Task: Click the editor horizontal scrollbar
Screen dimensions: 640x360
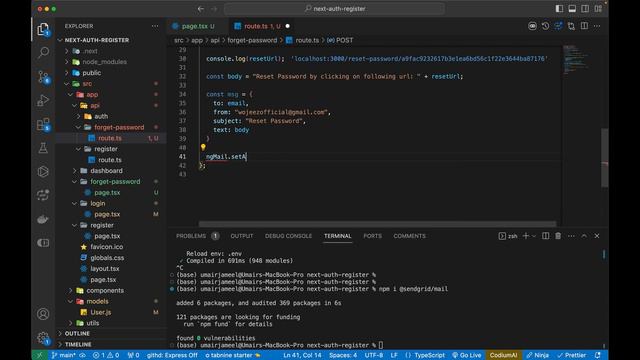Action: [377, 224]
